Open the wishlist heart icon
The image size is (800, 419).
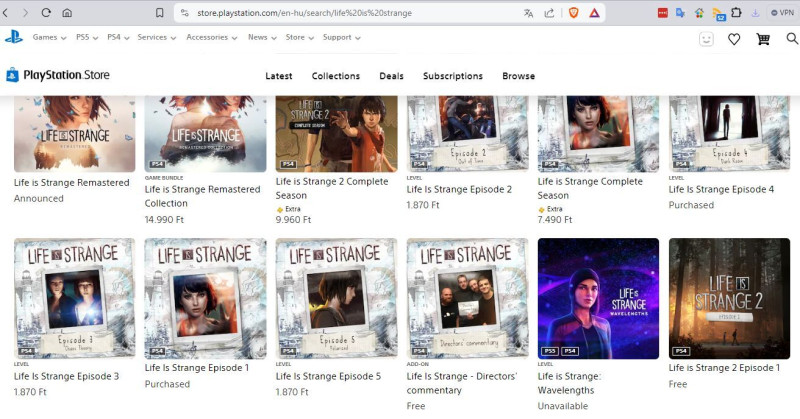[734, 39]
